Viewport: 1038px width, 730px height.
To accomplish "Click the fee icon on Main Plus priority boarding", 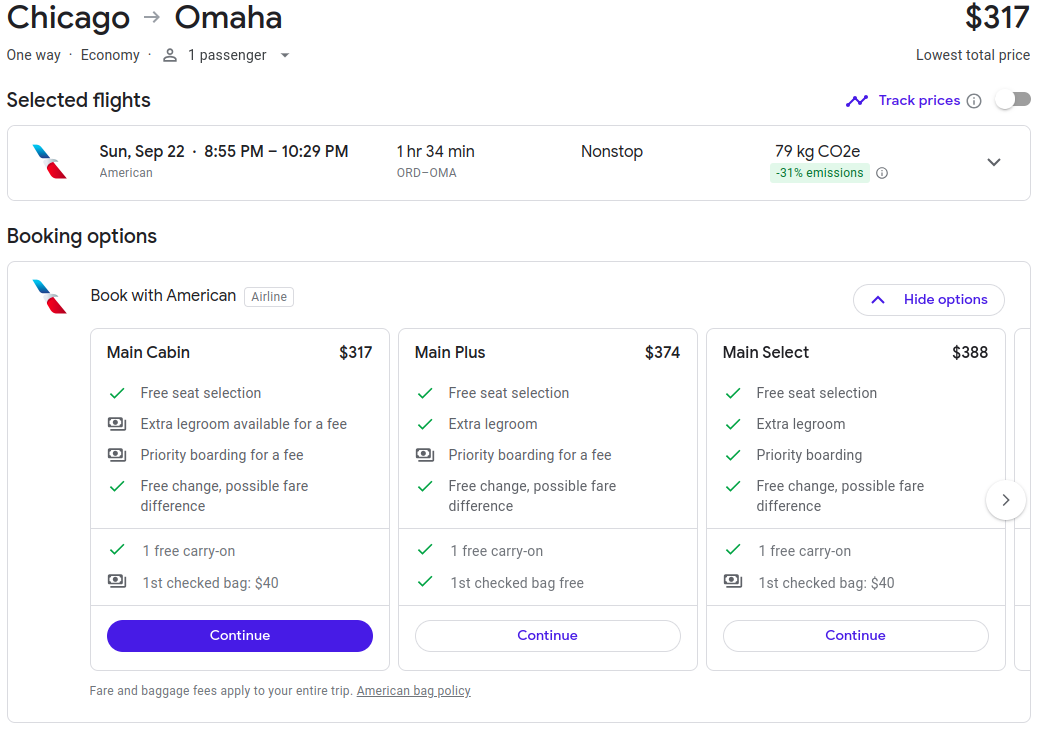I will pos(426,455).
